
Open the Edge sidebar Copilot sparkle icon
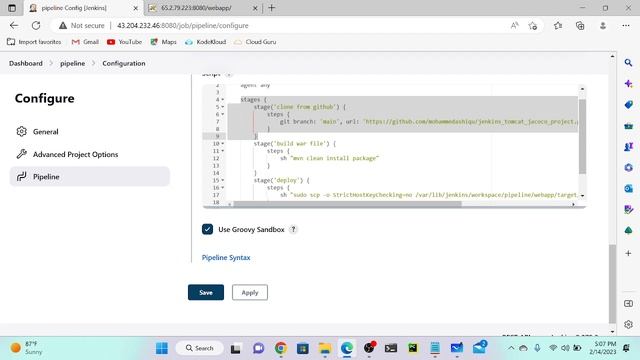click(x=629, y=84)
